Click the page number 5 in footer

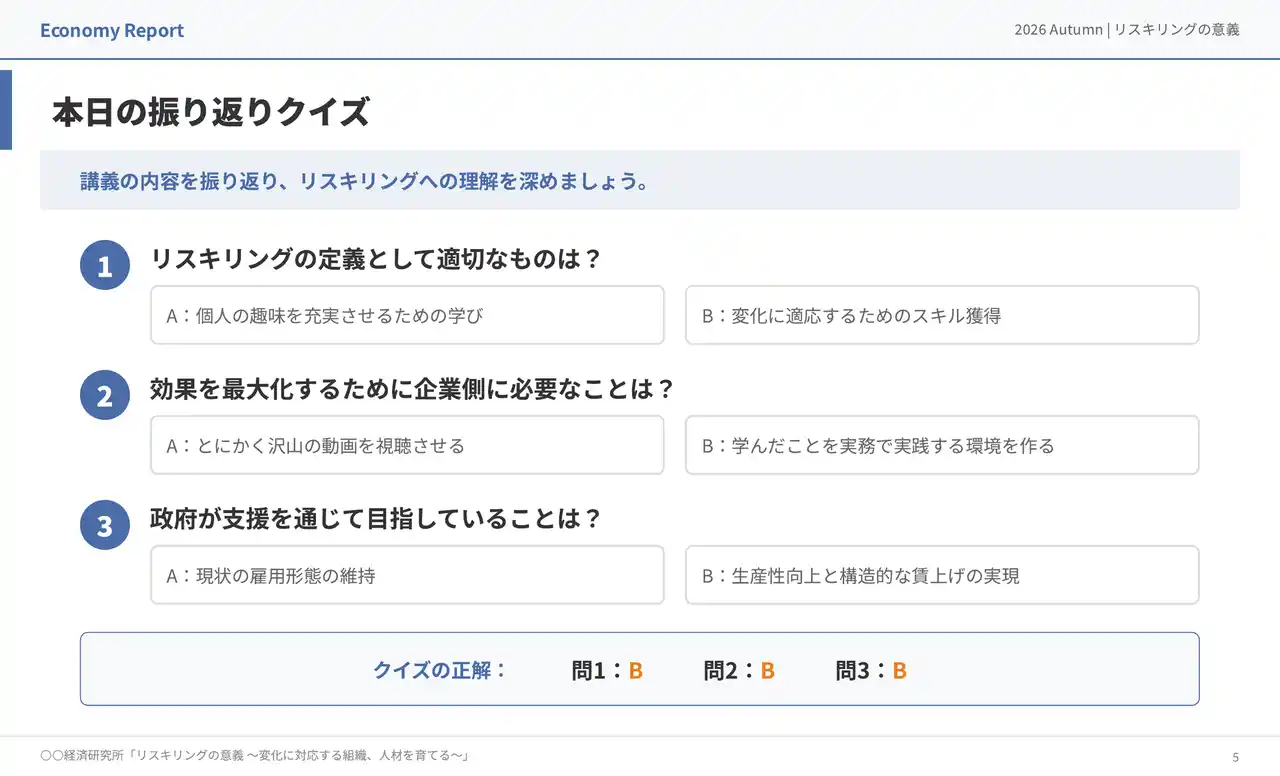[1235, 757]
